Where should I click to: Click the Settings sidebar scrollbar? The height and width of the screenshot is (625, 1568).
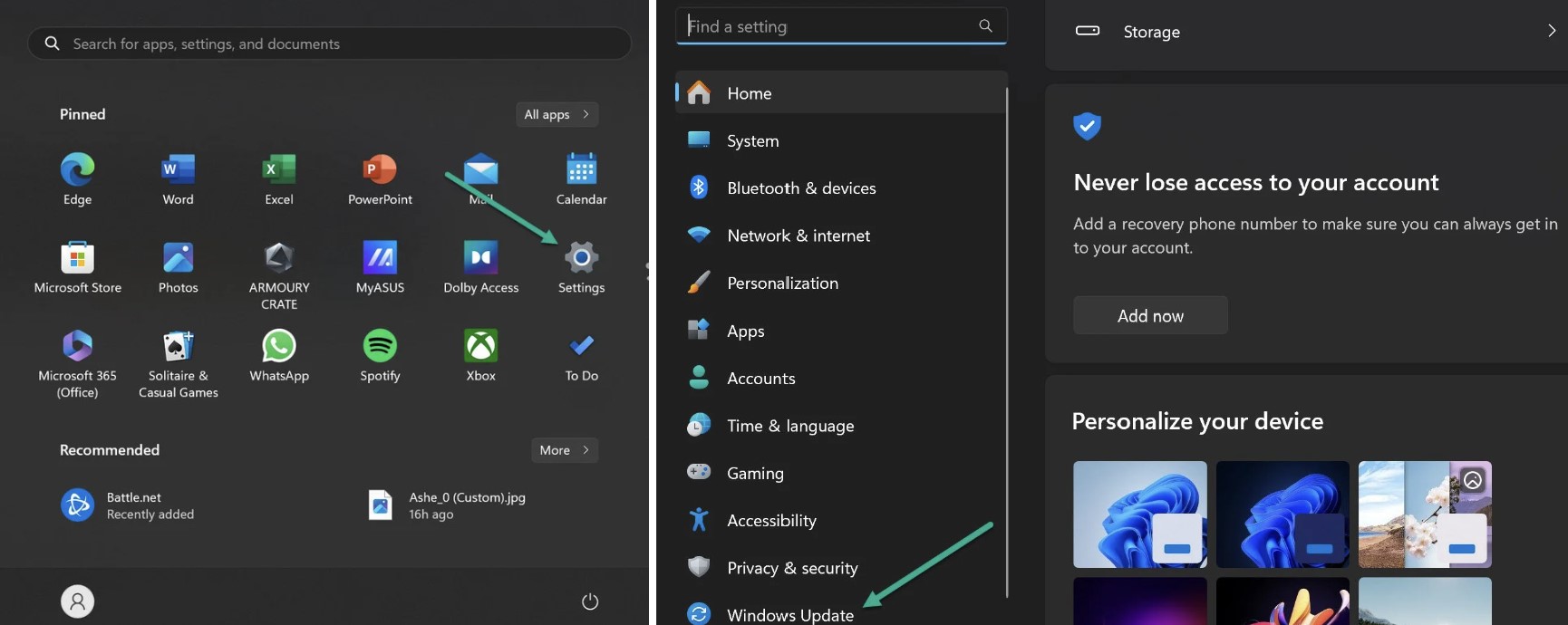(1007, 342)
